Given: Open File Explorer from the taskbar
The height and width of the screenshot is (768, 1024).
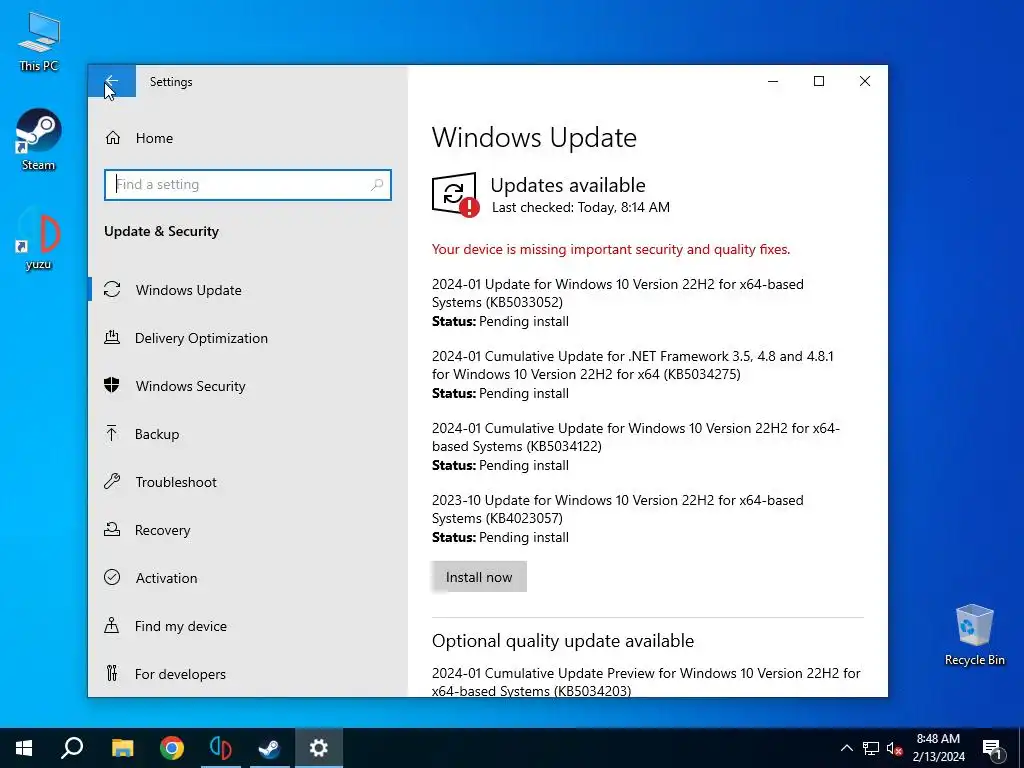Looking at the screenshot, I should pos(122,748).
